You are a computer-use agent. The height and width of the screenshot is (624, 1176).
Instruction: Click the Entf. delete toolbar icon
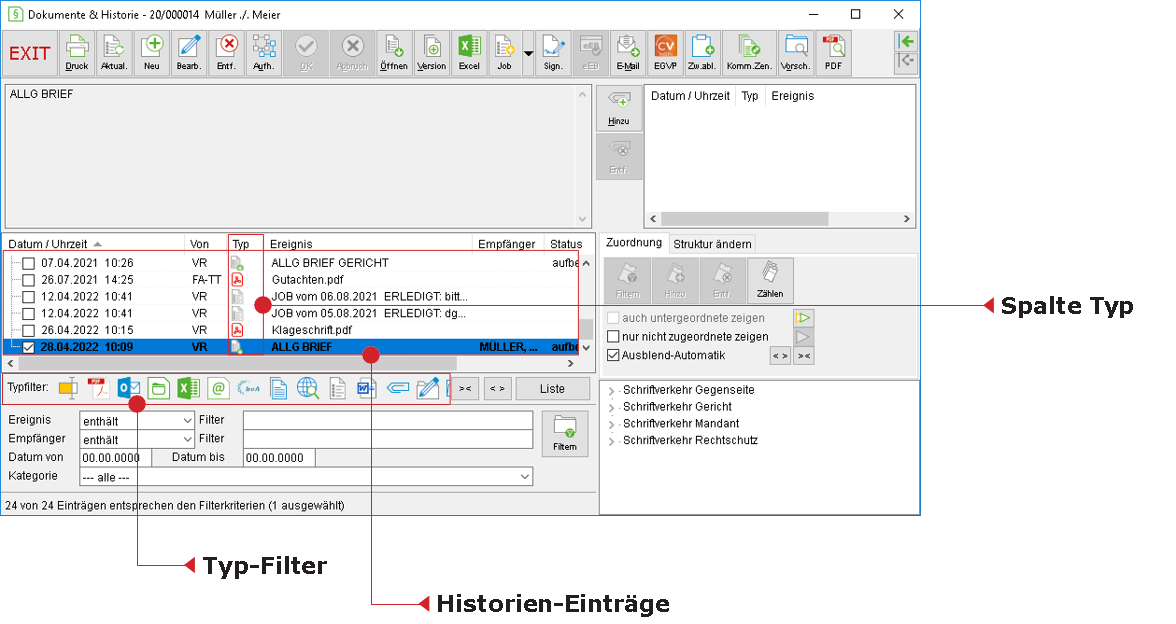tap(226, 53)
